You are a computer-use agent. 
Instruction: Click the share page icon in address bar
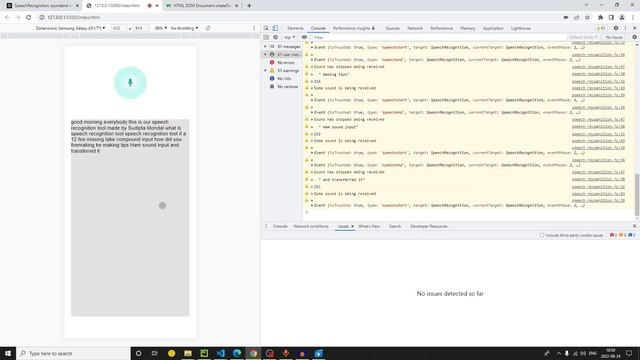tap(577, 17)
